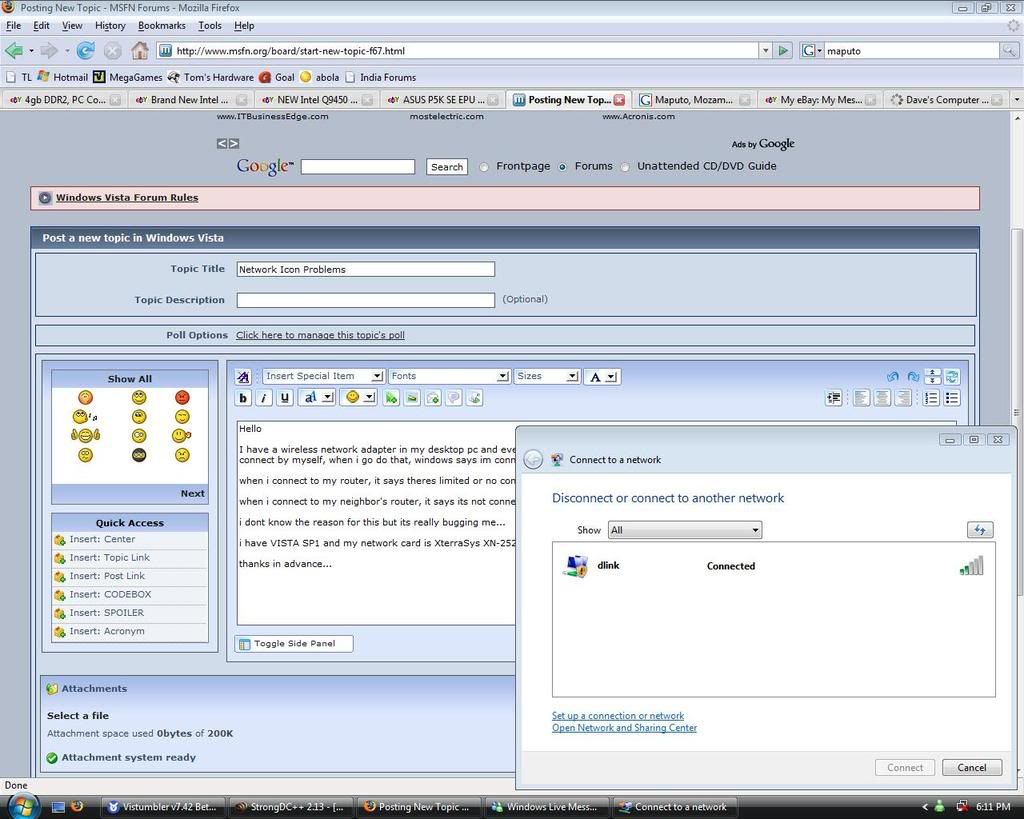1024x819 pixels.
Task: Click the editor undo arrow icon
Action: (893, 377)
